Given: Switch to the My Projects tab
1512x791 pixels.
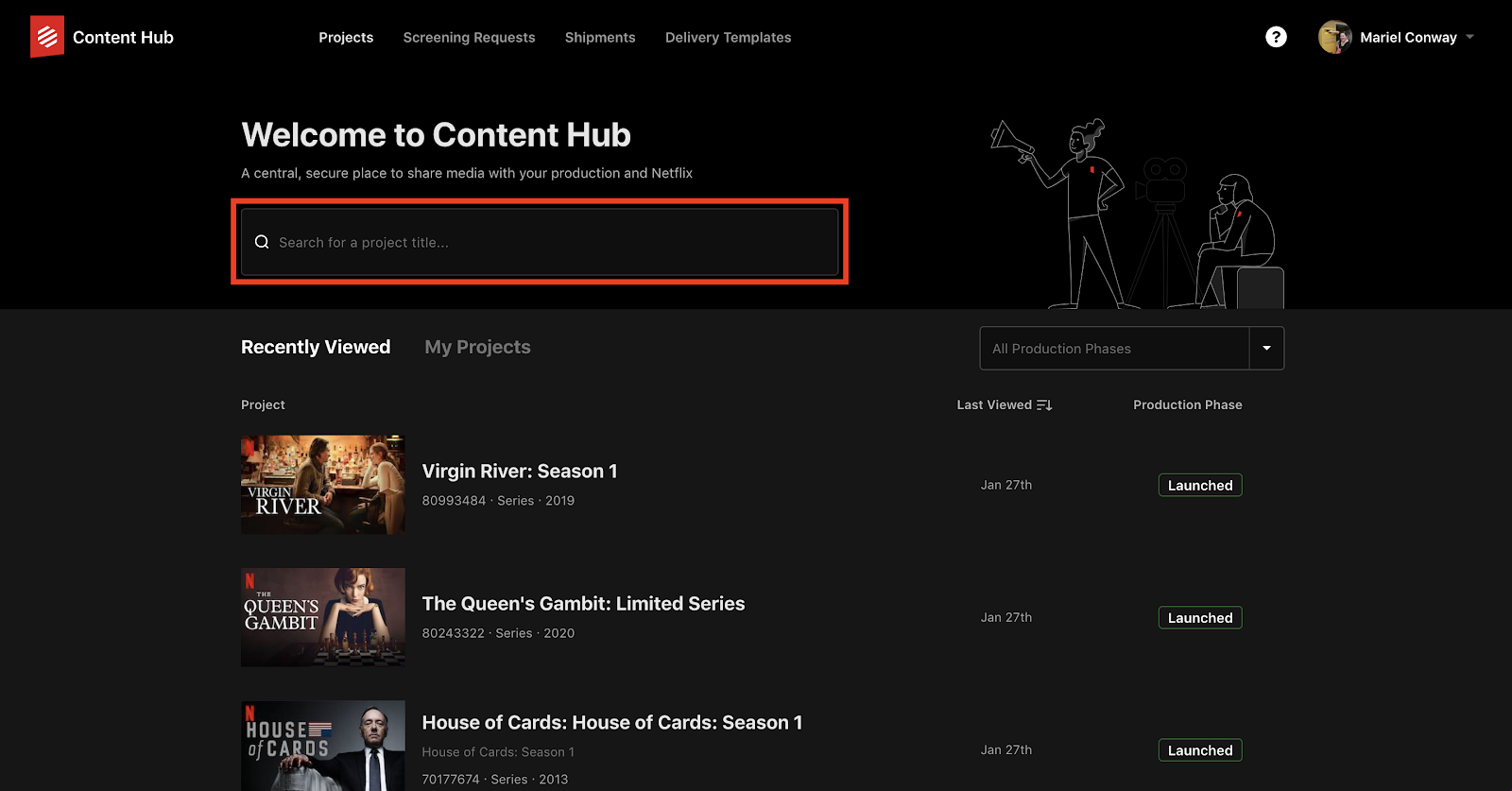Looking at the screenshot, I should (x=477, y=347).
